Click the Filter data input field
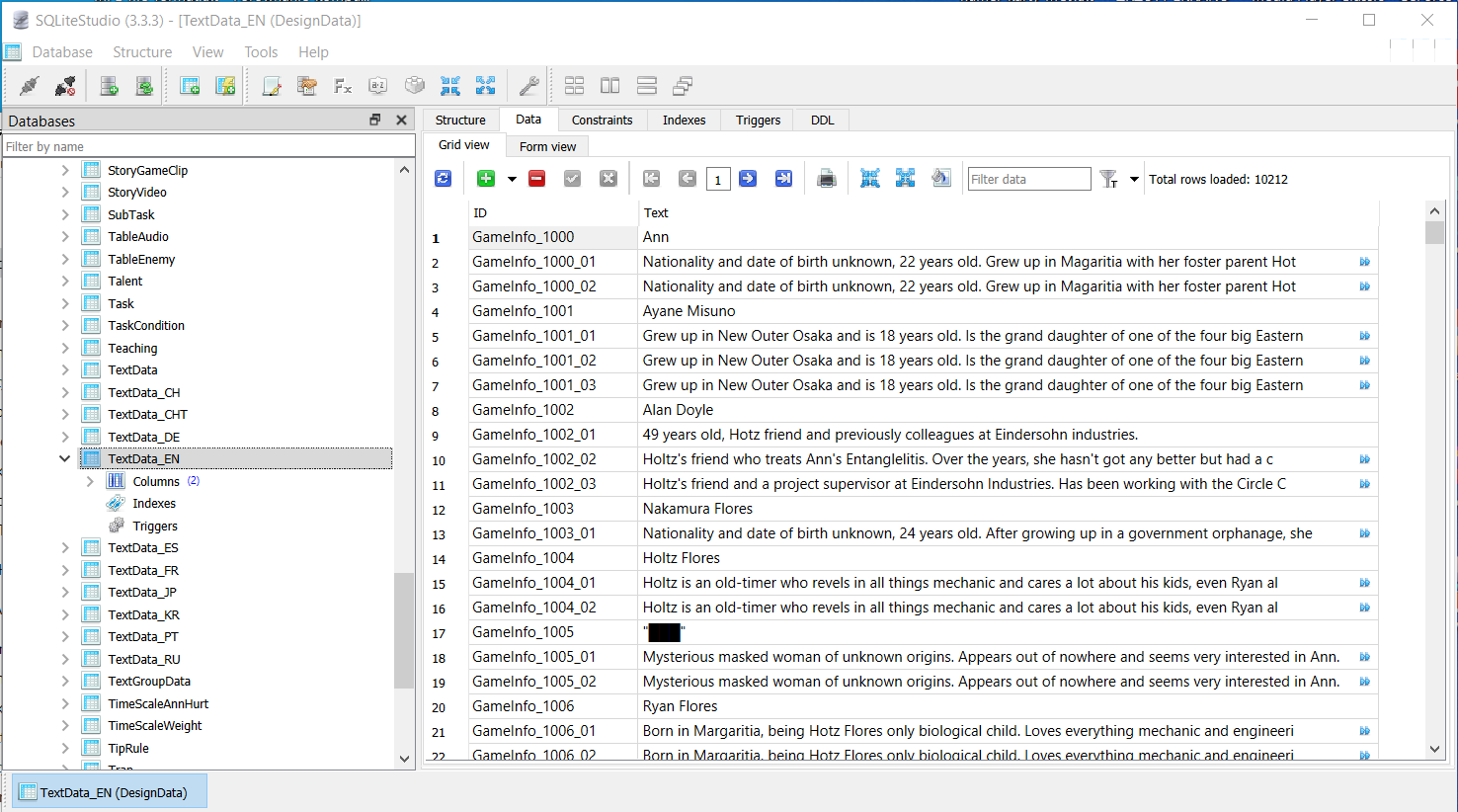 click(x=1027, y=179)
